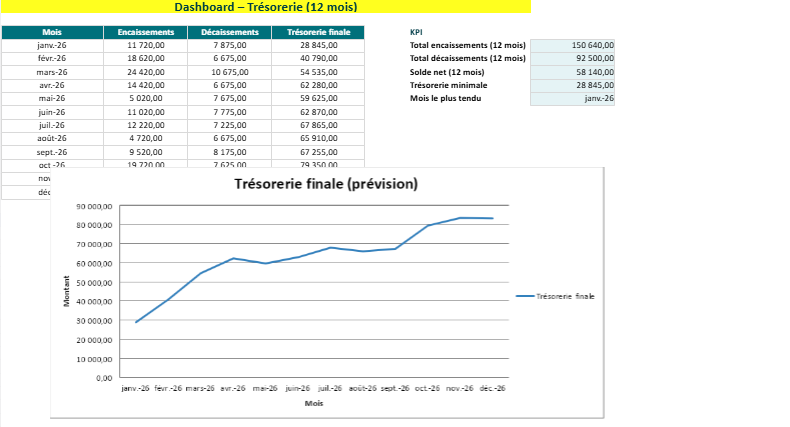Select the août-26 row month cell
Viewport: 790px width, 427px height.
pos(51,138)
